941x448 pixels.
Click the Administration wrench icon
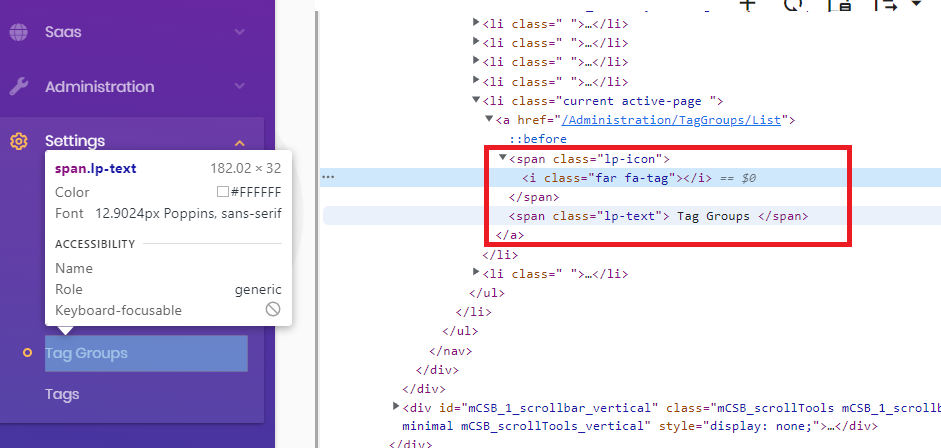coord(18,87)
